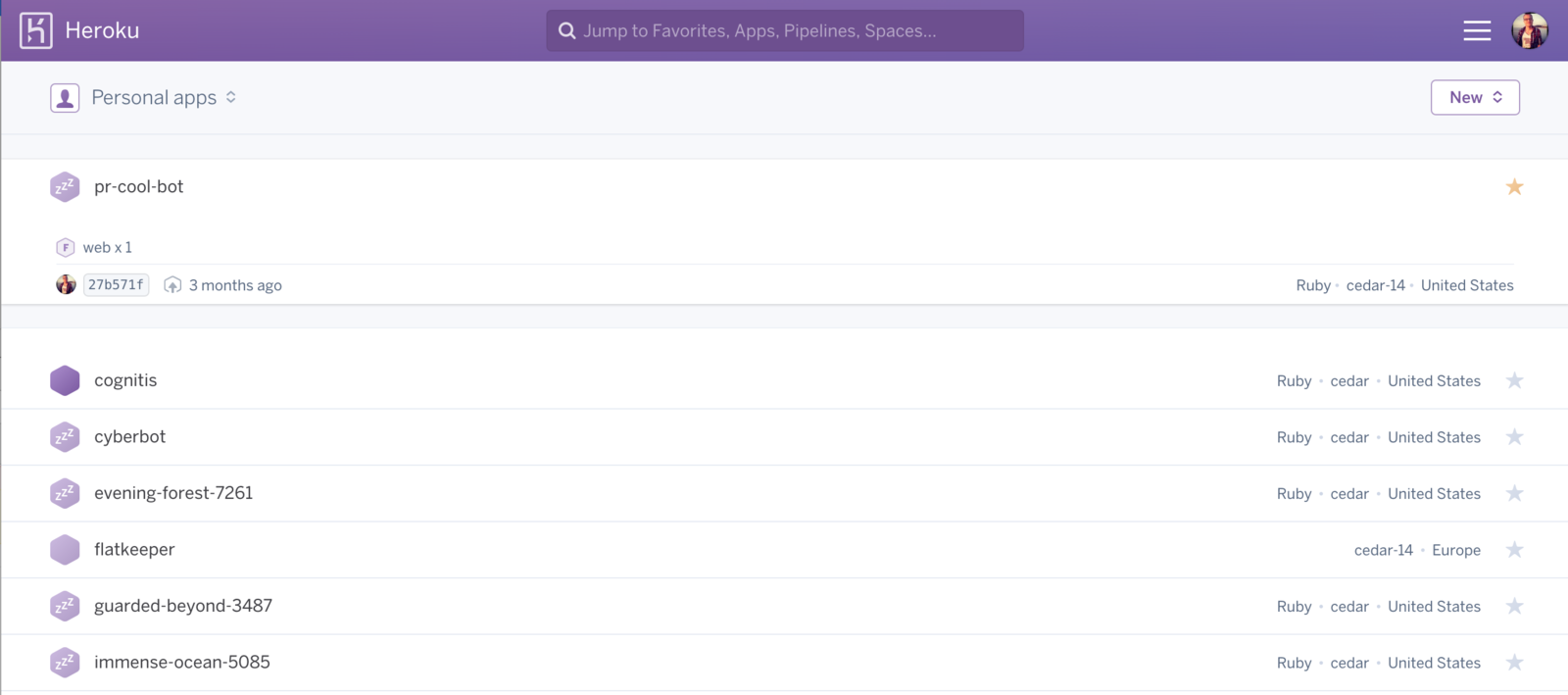The image size is (1568, 695).
Task: Favorite the cyberbot app star
Action: [1514, 437]
